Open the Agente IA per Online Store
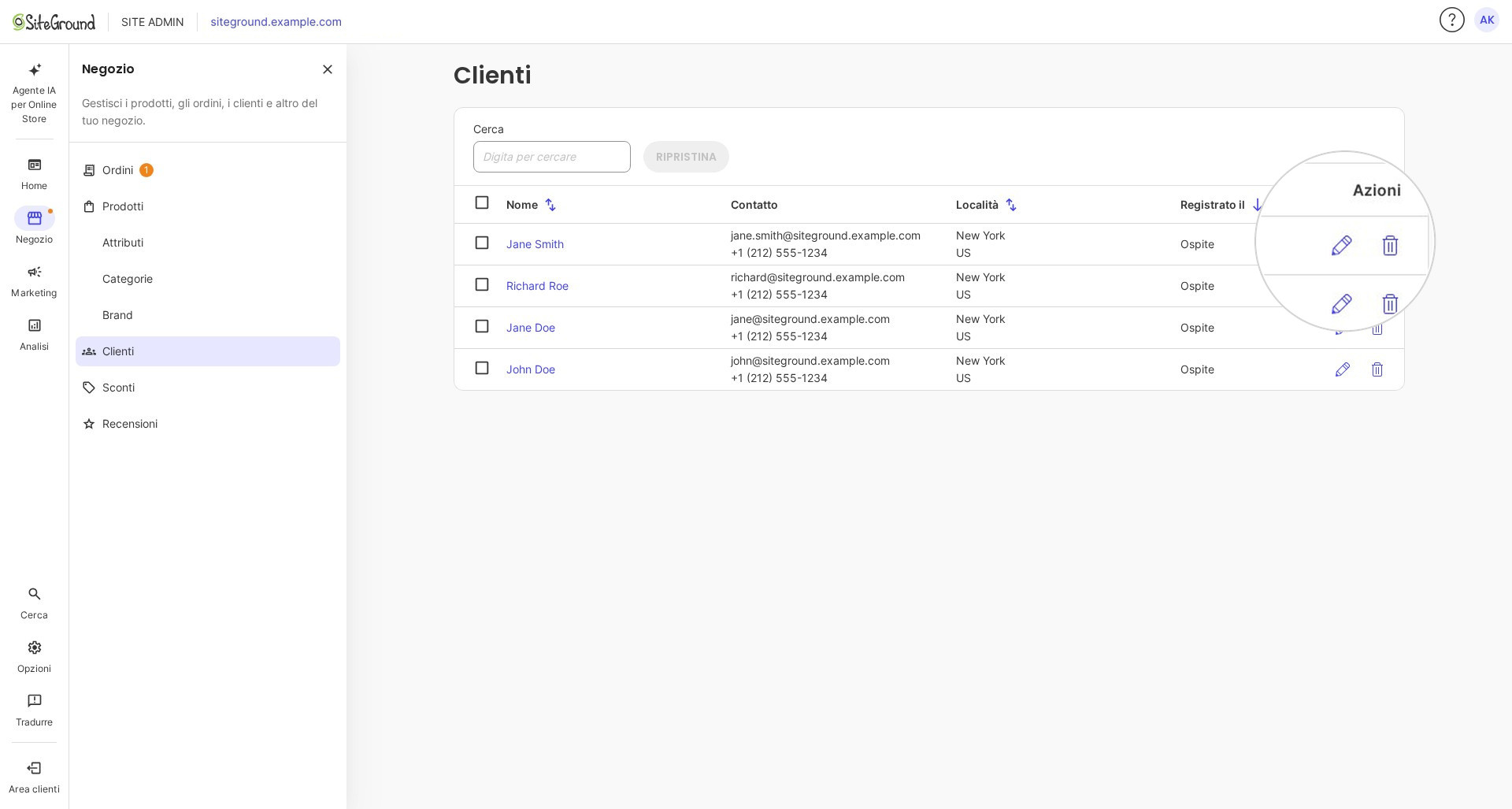 click(x=34, y=93)
